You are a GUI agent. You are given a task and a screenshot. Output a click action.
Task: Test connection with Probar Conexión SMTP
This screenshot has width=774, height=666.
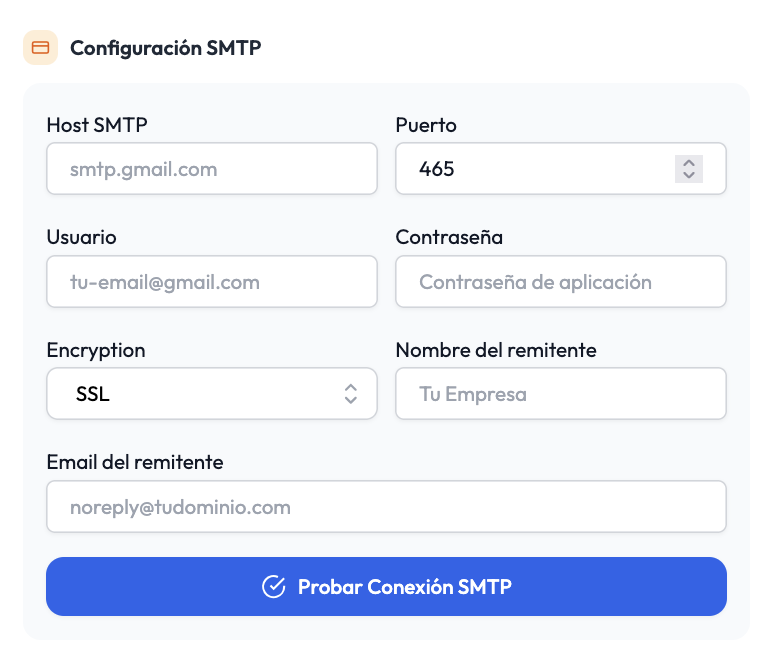[387, 587]
